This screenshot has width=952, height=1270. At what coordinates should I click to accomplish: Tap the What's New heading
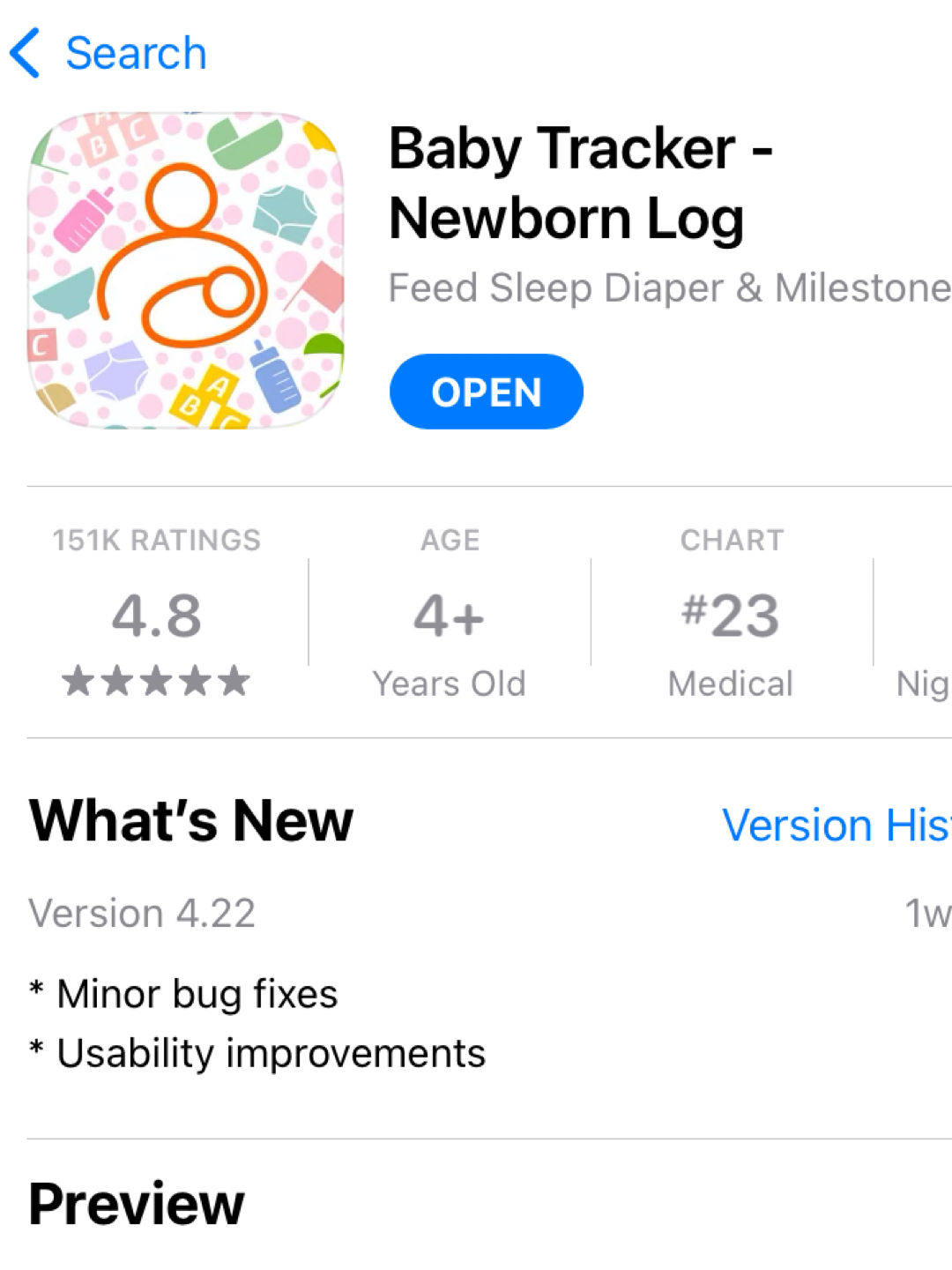191,821
